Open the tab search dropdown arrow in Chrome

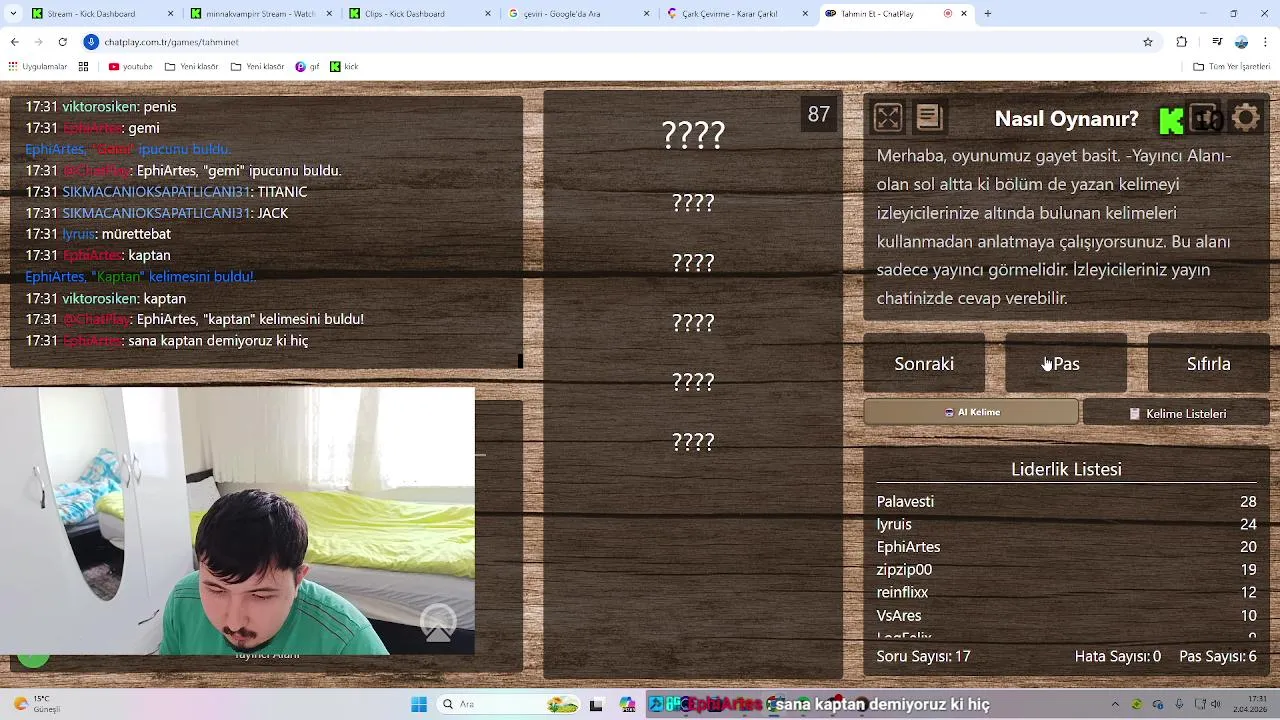coord(14,14)
